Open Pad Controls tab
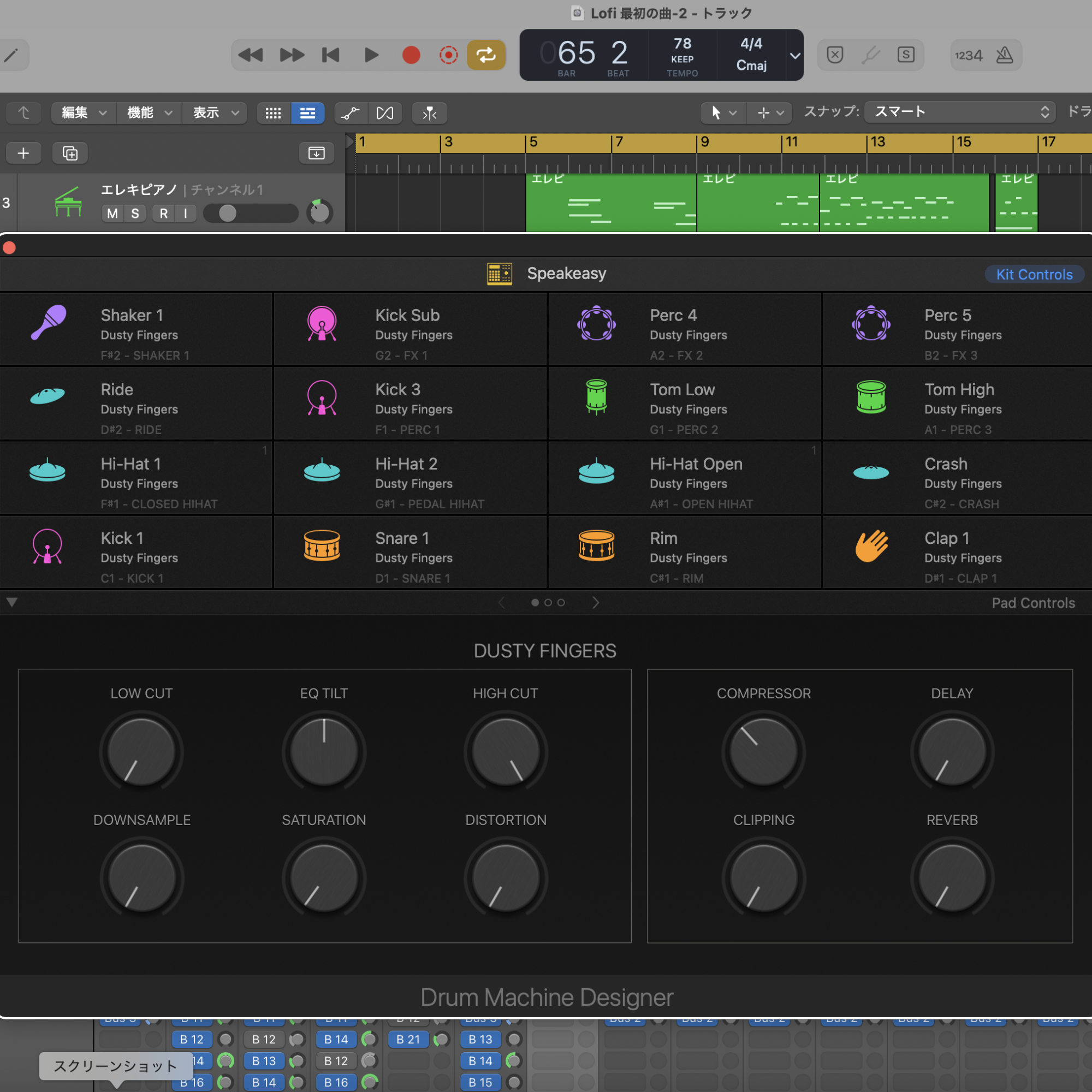The height and width of the screenshot is (1092, 1092). coord(1033,603)
